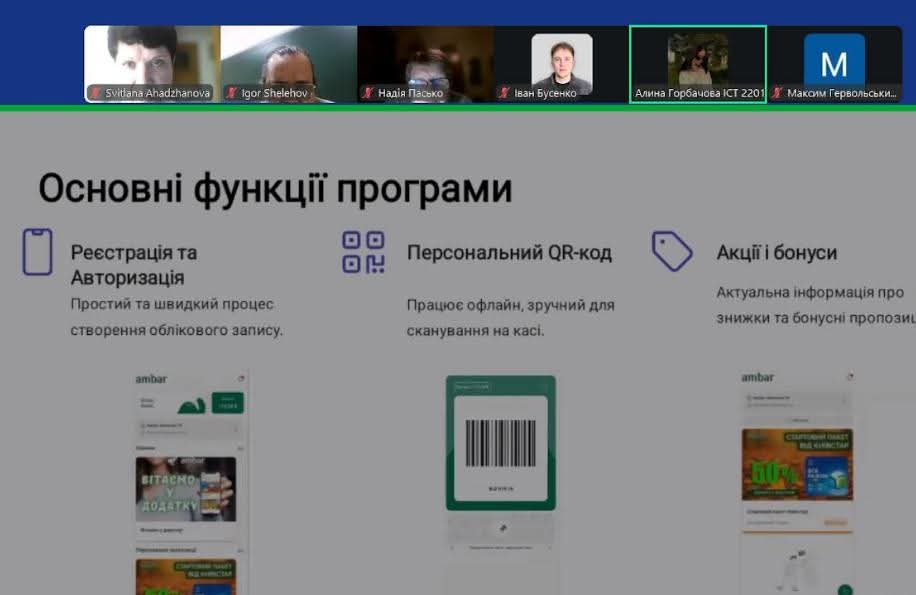Click muted mic icon beside Надія Пасько
Image resolution: width=916 pixels, height=595 pixels.
coord(368,93)
